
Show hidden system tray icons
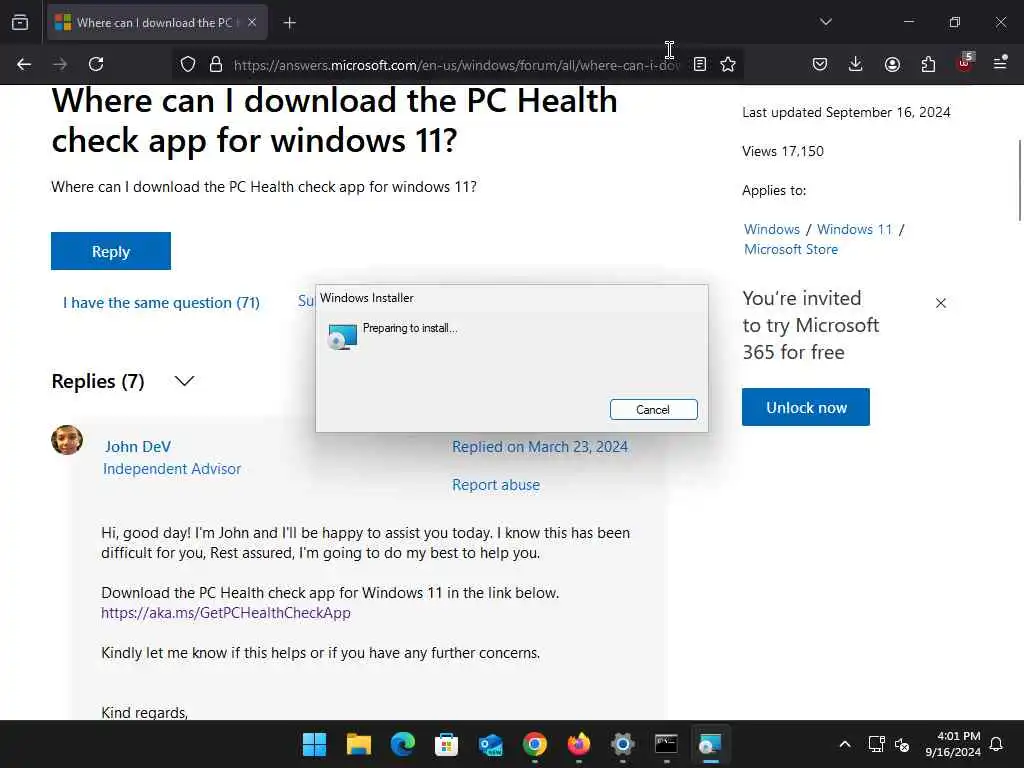tap(844, 744)
